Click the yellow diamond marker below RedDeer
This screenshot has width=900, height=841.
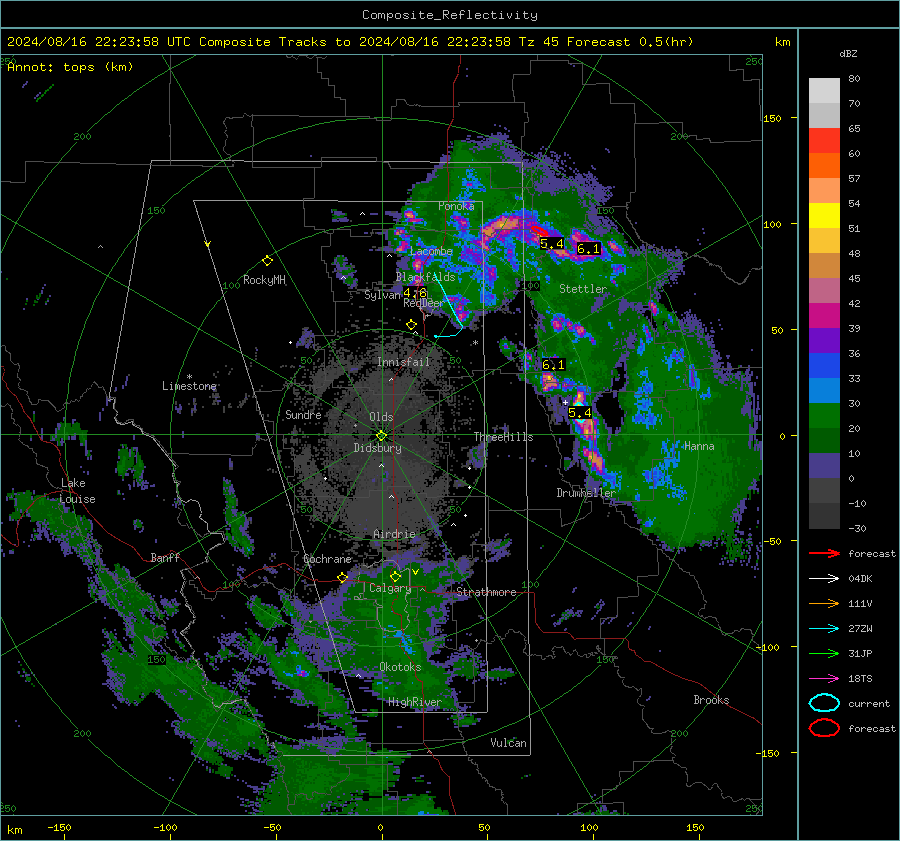pos(411,325)
